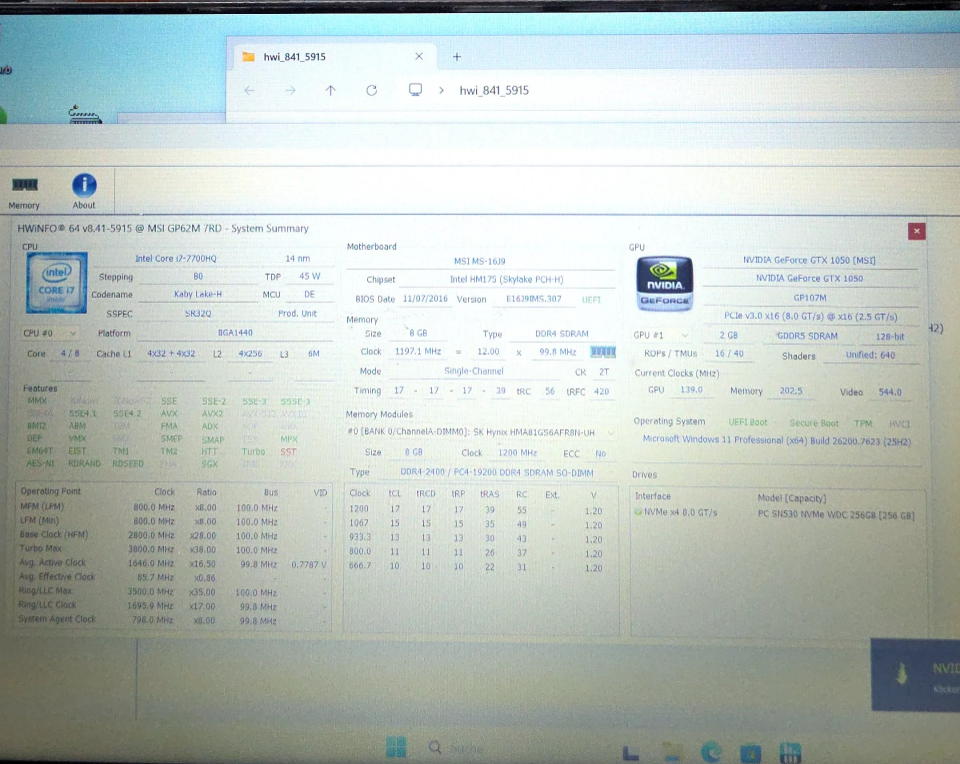Click the taskbar search box
The height and width of the screenshot is (764, 960).
pyautogui.click(x=458, y=747)
